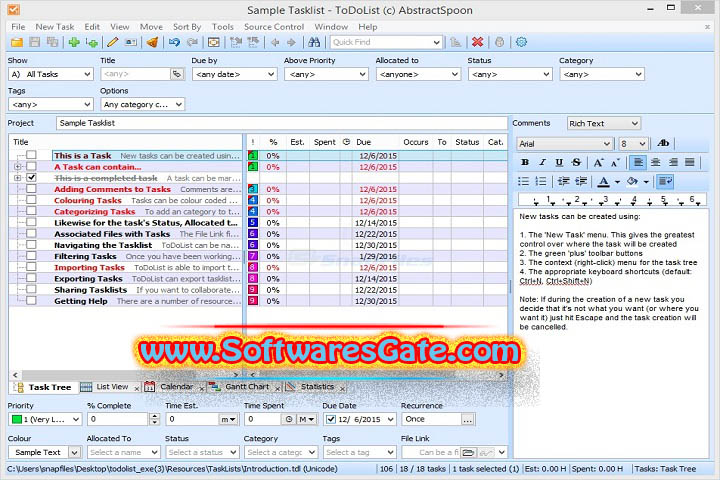Image resolution: width=720 pixels, height=480 pixels.
Task: Click the Quick Find search box
Action: 386,42
